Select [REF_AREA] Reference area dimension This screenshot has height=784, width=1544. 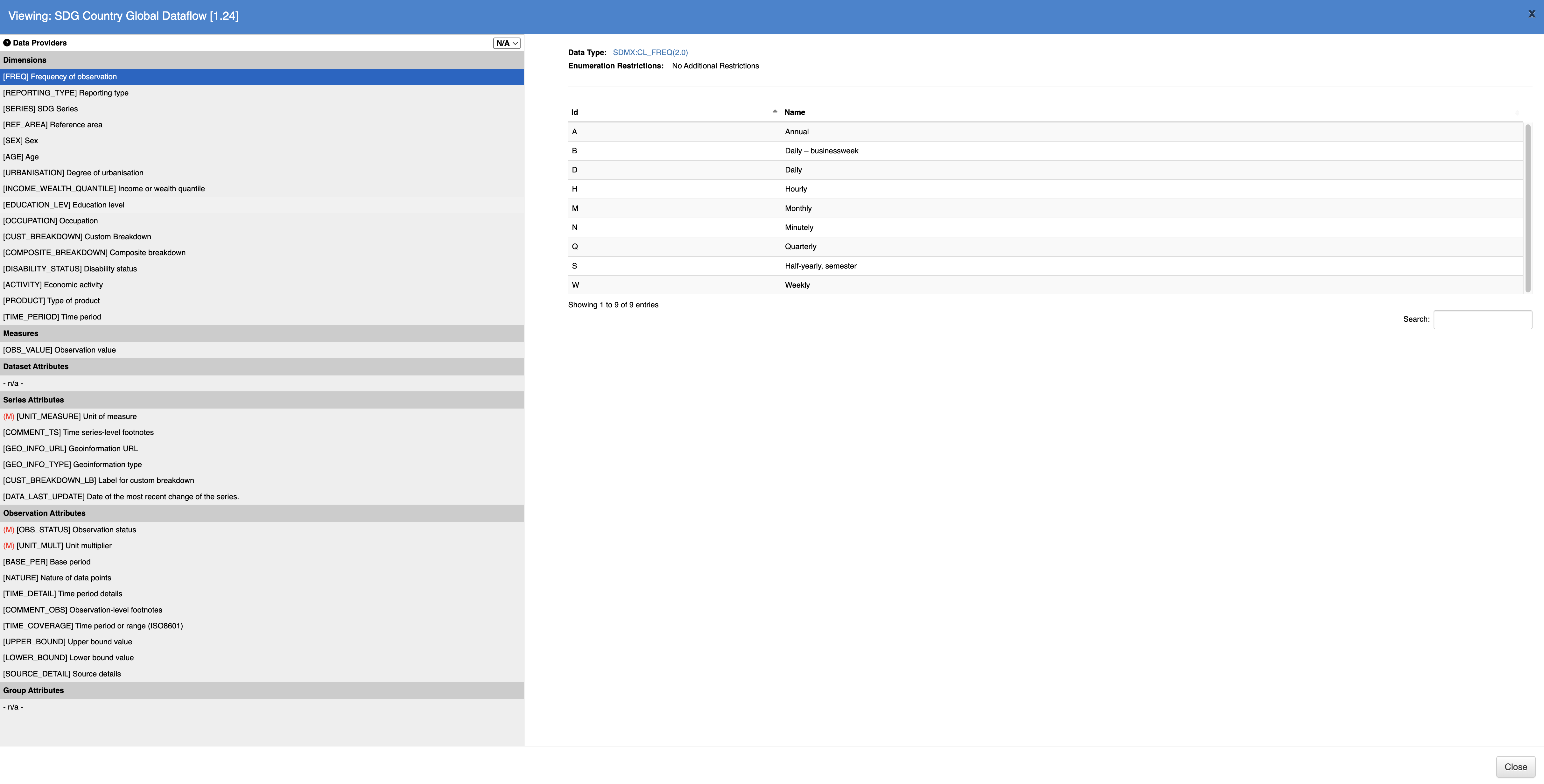pyautogui.click(x=262, y=125)
